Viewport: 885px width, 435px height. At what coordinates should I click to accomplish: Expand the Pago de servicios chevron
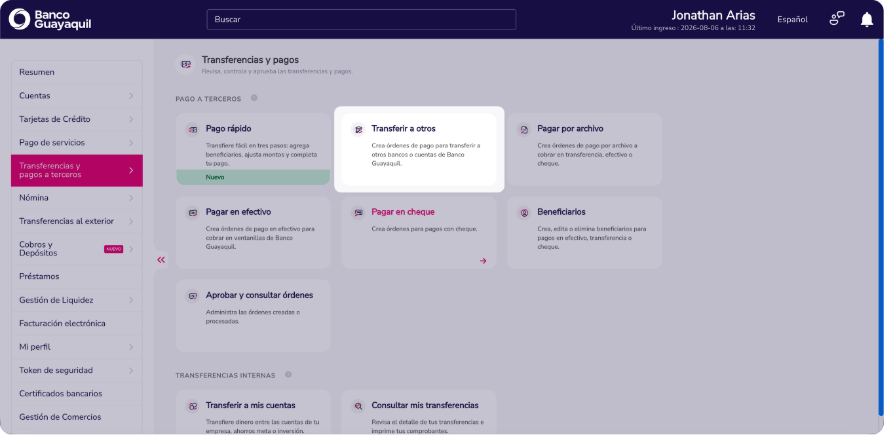click(131, 143)
